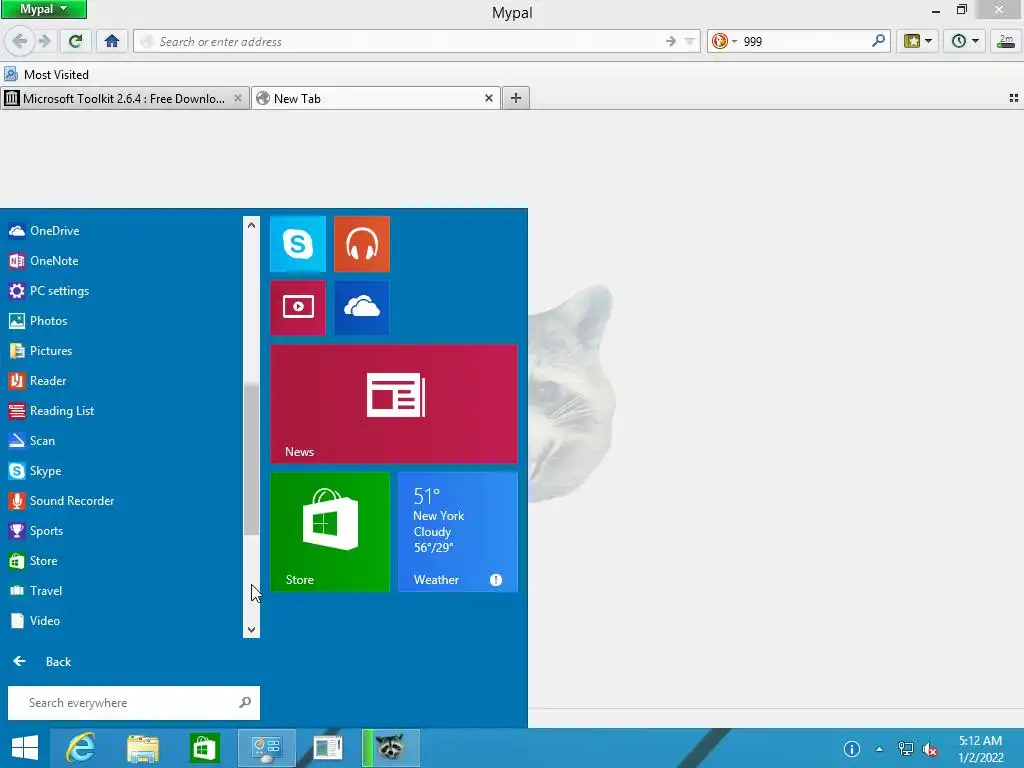Image resolution: width=1024 pixels, height=768 pixels.
Task: Open File Explorer from the taskbar
Action: pos(143,748)
